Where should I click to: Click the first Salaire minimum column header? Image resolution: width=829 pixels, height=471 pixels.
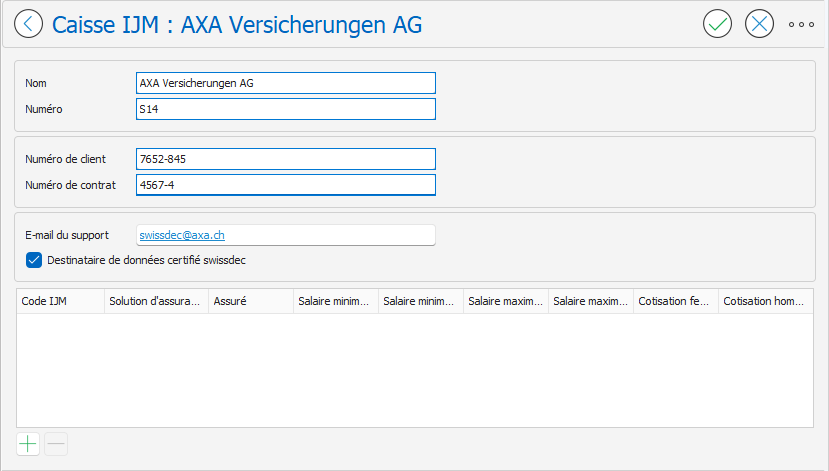[335, 300]
